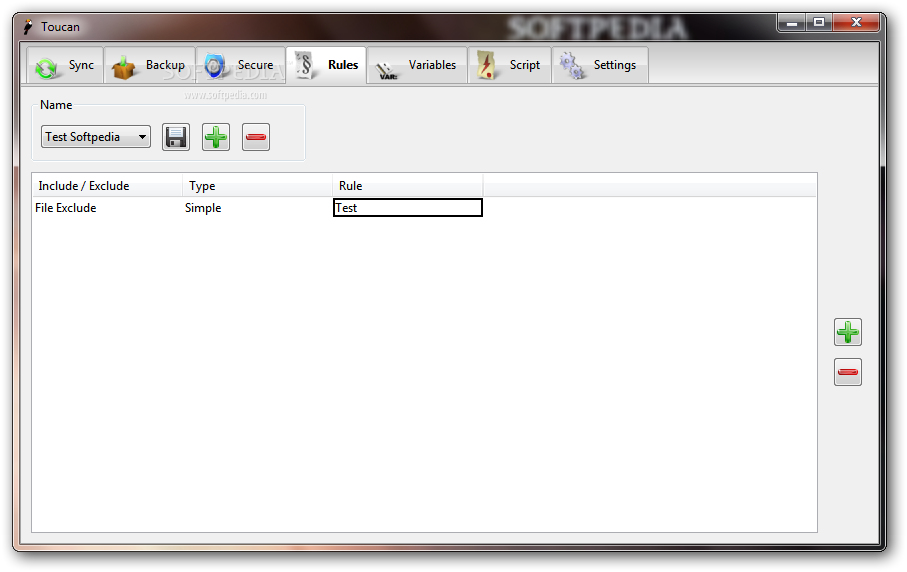Click the Rule column header
907x572 pixels.
(408, 186)
